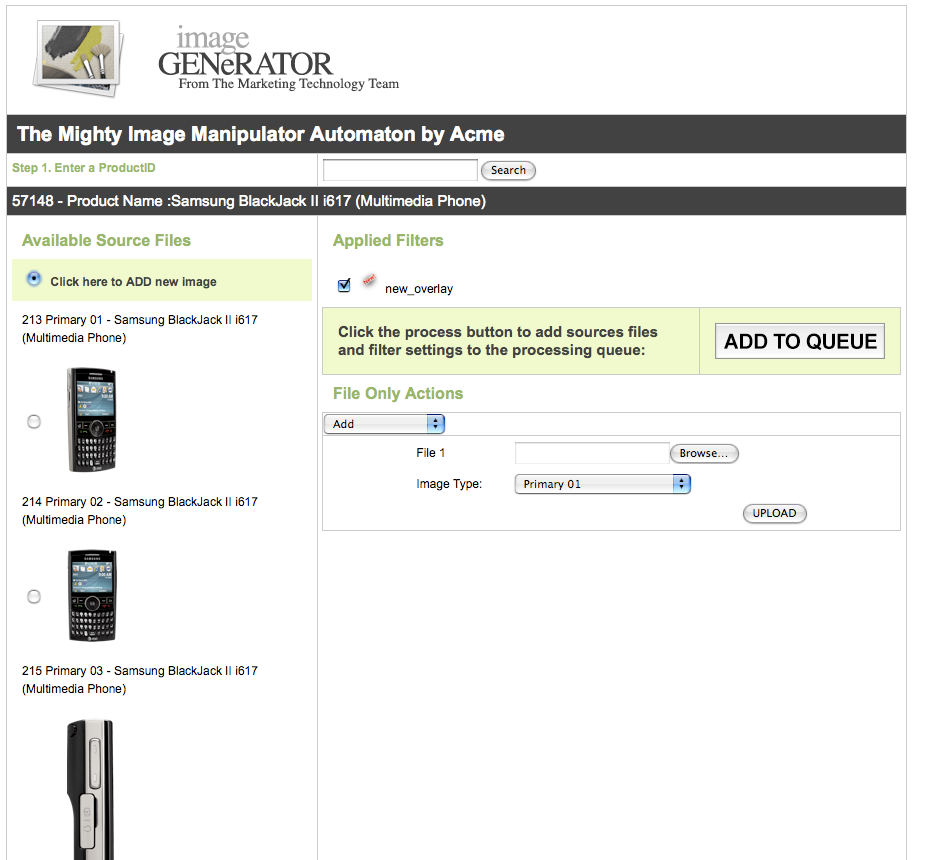Select the 'Click here to ADD new image' radio

(x=35, y=279)
